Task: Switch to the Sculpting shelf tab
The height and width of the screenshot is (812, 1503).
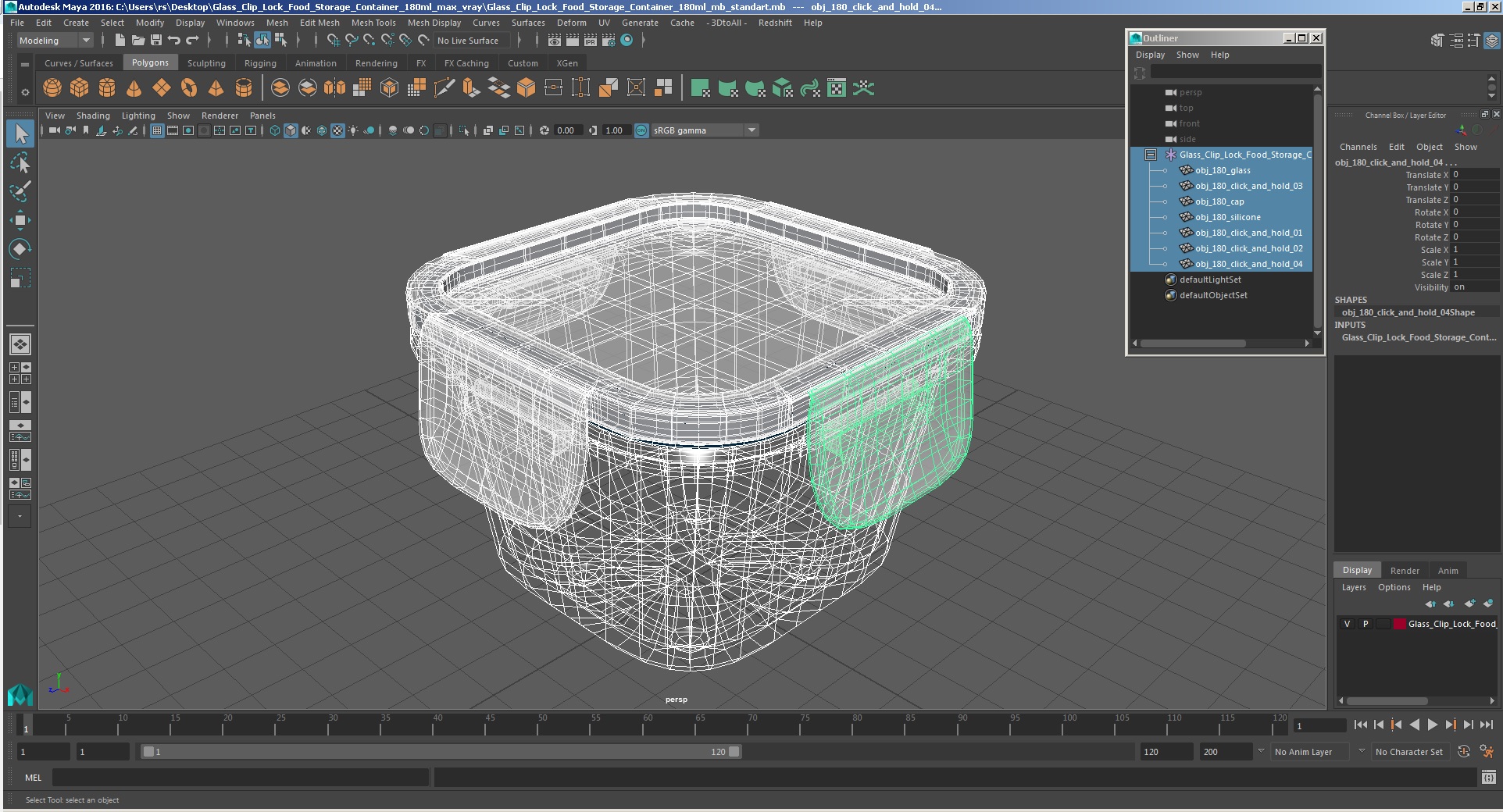Action: 206,63
